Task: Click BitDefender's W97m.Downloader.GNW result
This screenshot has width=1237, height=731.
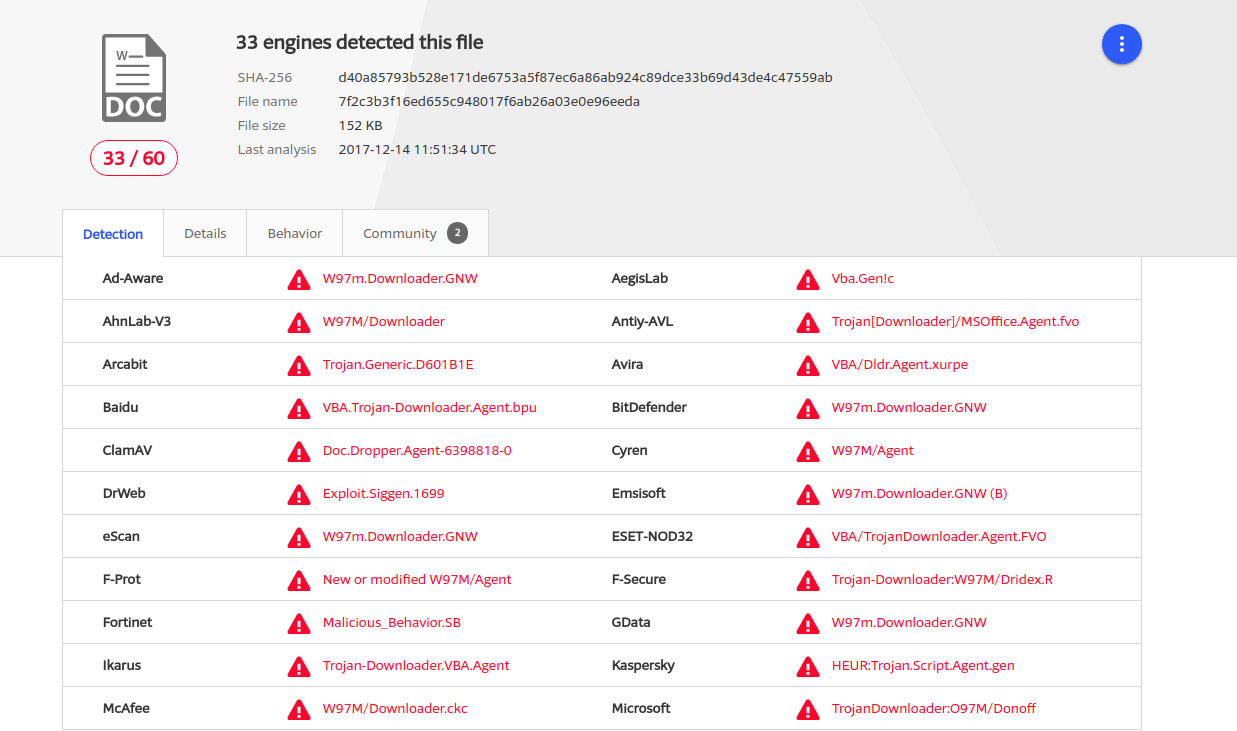Action: pyautogui.click(x=909, y=407)
